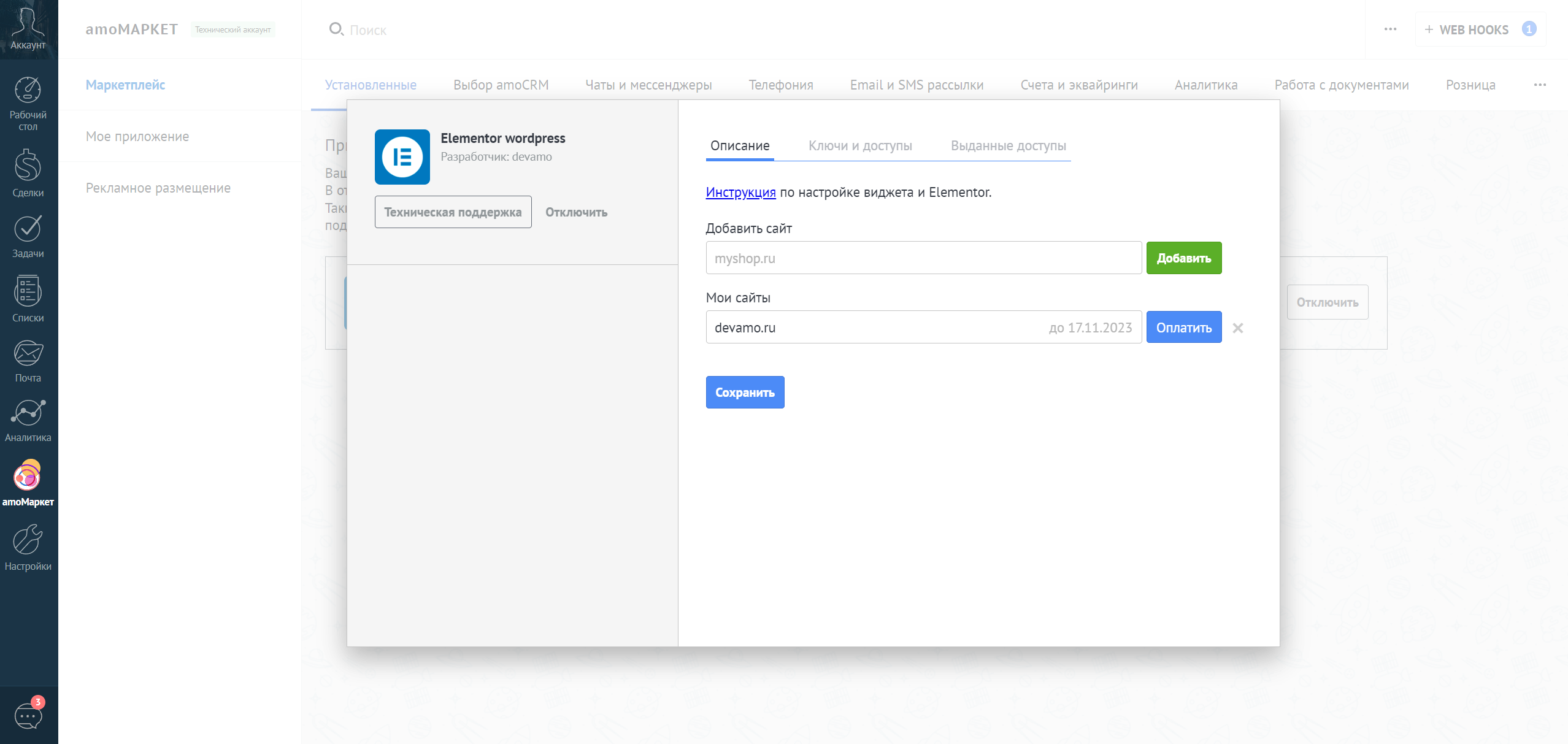This screenshot has height=744, width=1568.
Task: Open the three-dot menu near WEB HOOKS
Action: pos(1390,29)
